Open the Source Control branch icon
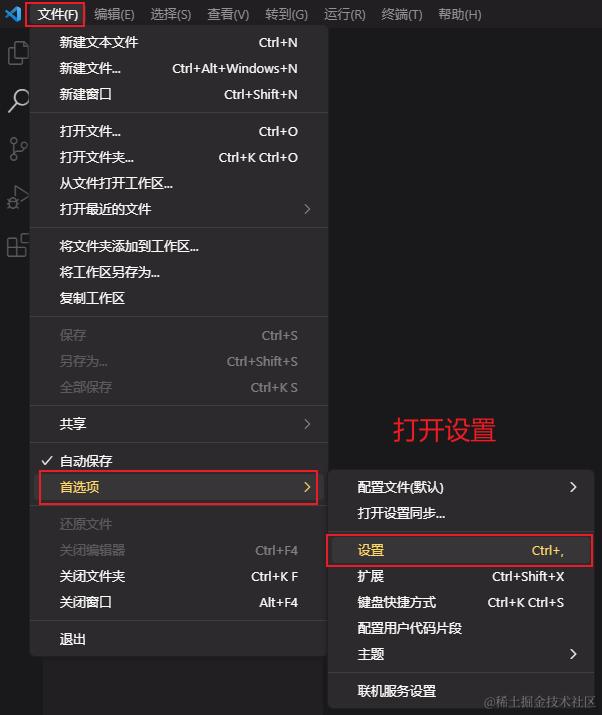Viewport: 602px width, 715px height. [18, 149]
